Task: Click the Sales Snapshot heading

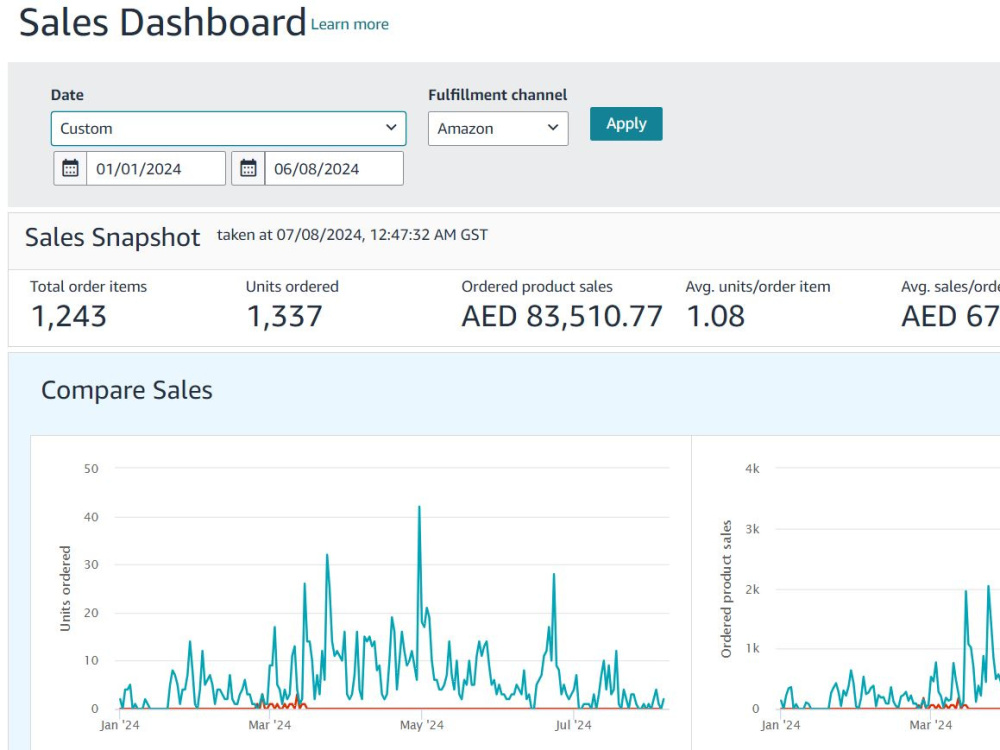Action: [112, 237]
